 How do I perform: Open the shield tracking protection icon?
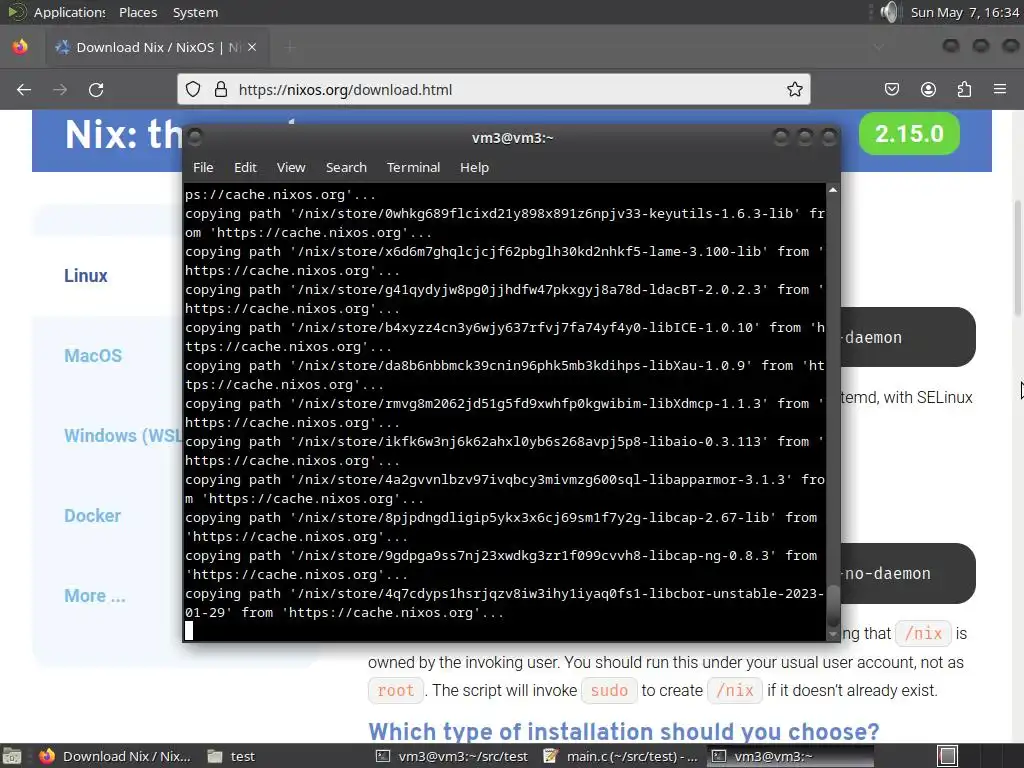tap(193, 89)
